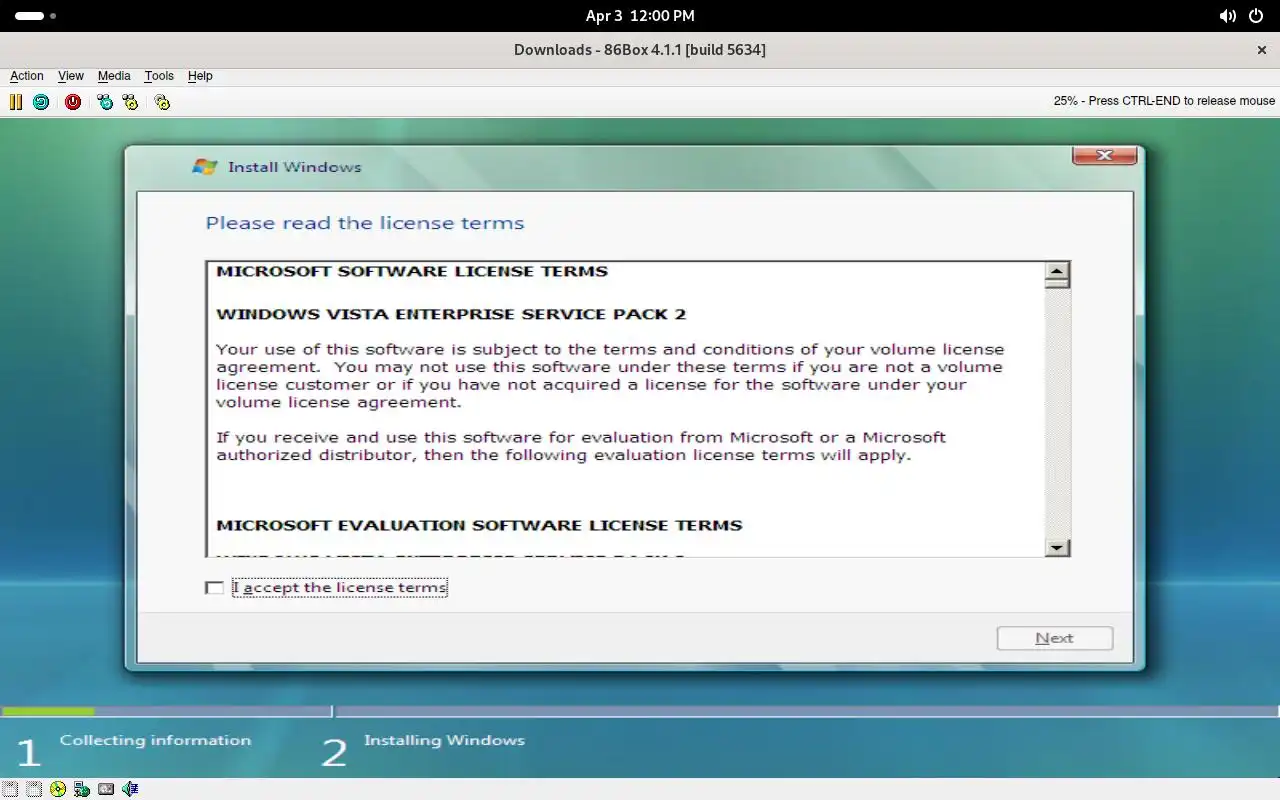Click the teal hard reset icon
The height and width of the screenshot is (800, 1280).
(x=41, y=102)
